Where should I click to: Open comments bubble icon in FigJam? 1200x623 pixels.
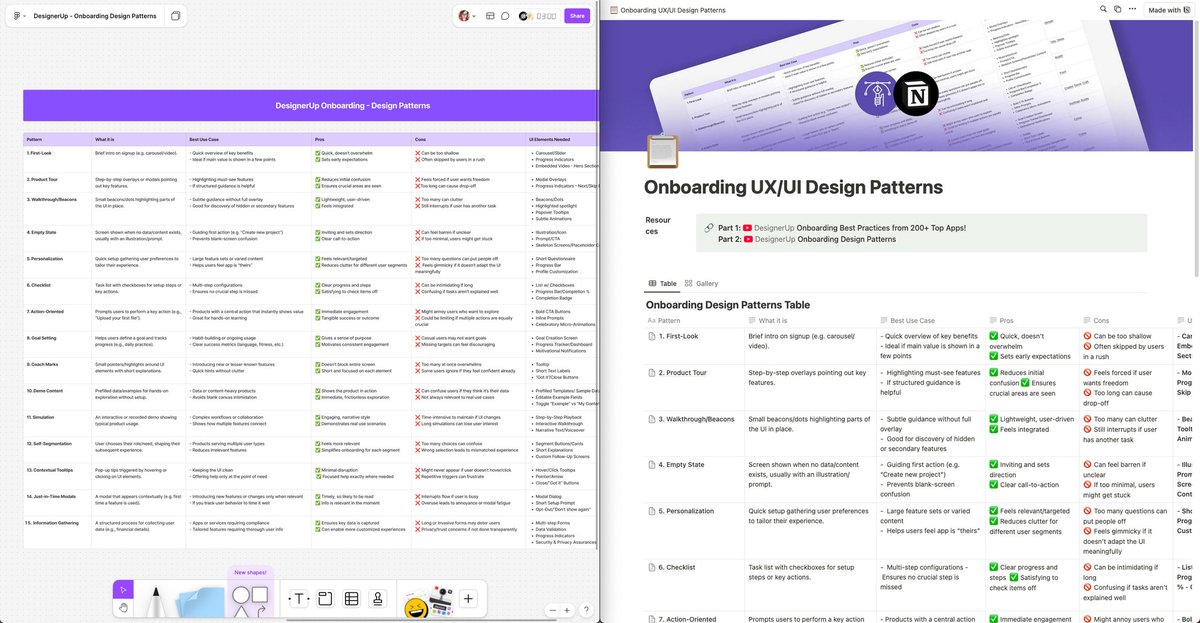(505, 16)
